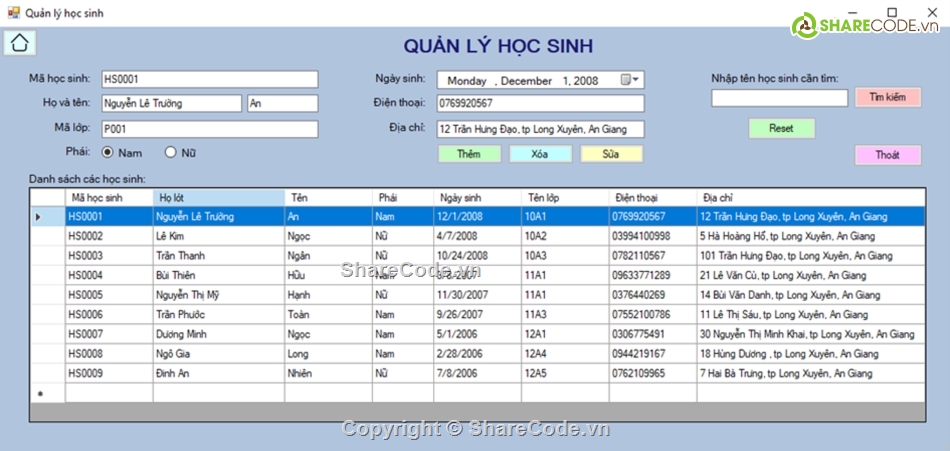This screenshot has height=451, width=950.
Task: Sort by Phái column header
Action: 403,198
